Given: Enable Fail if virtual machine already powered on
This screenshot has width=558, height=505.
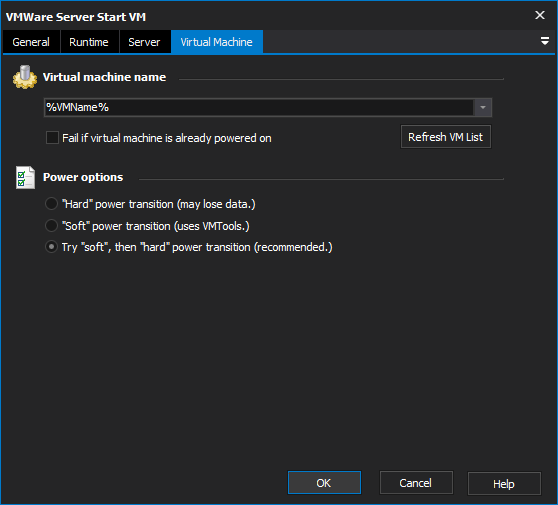Looking at the screenshot, I should point(52,138).
